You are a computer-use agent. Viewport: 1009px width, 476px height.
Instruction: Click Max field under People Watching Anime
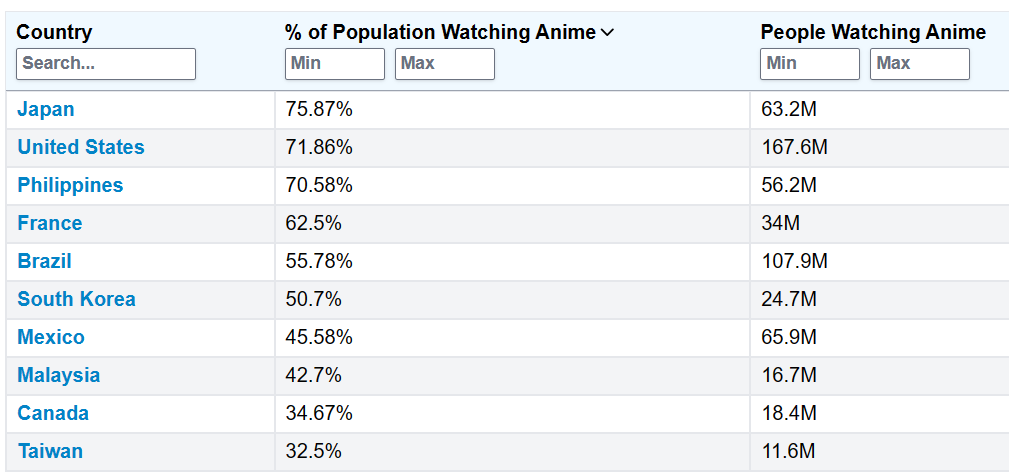[x=920, y=63]
